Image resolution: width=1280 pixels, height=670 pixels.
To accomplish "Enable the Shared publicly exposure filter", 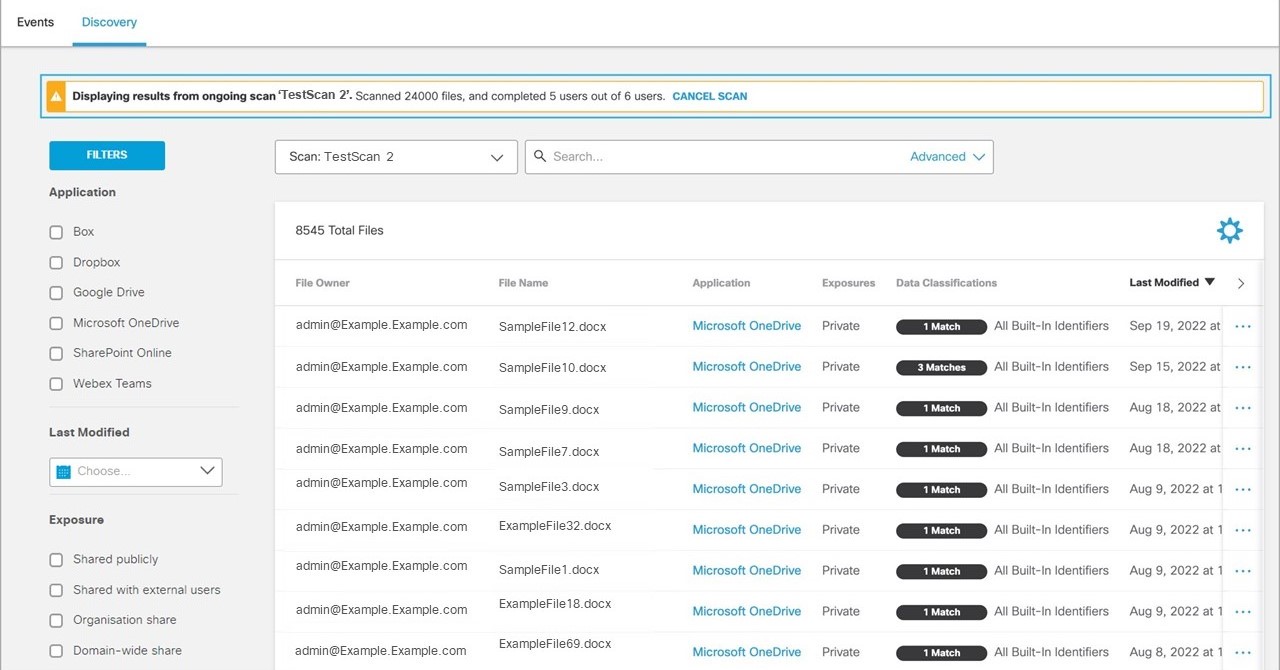I will [56, 560].
